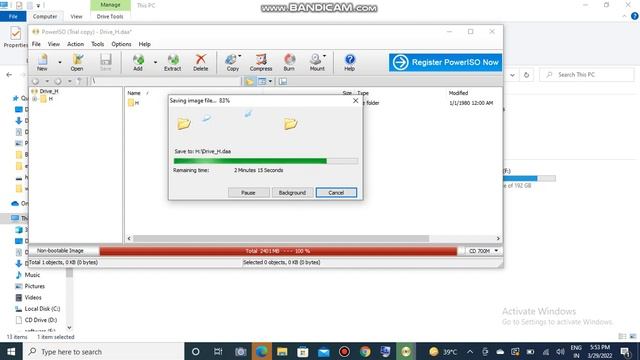
Task: Open the PowerISO File menu
Action: point(36,44)
